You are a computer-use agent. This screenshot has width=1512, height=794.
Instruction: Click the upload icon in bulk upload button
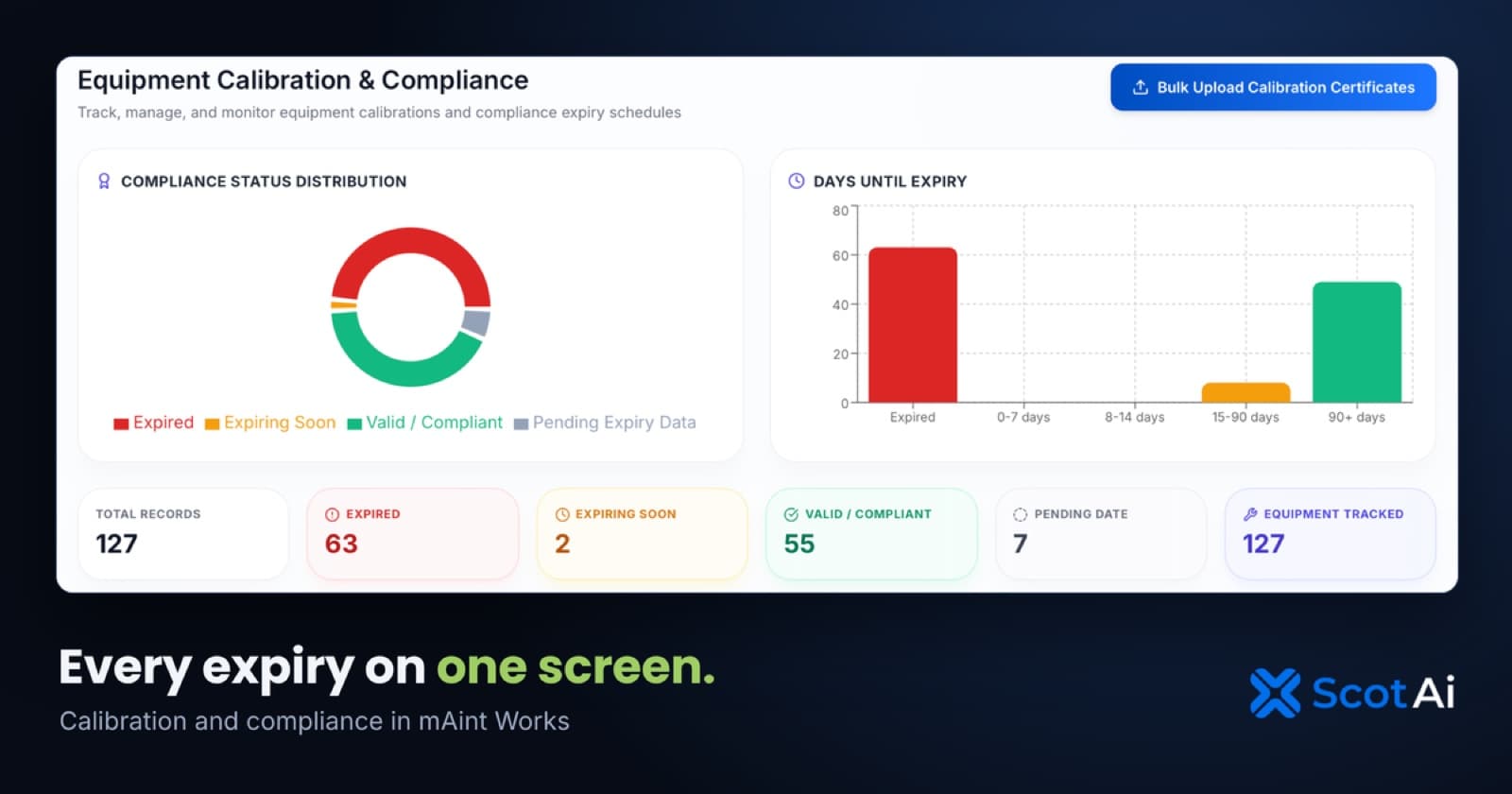point(1141,87)
